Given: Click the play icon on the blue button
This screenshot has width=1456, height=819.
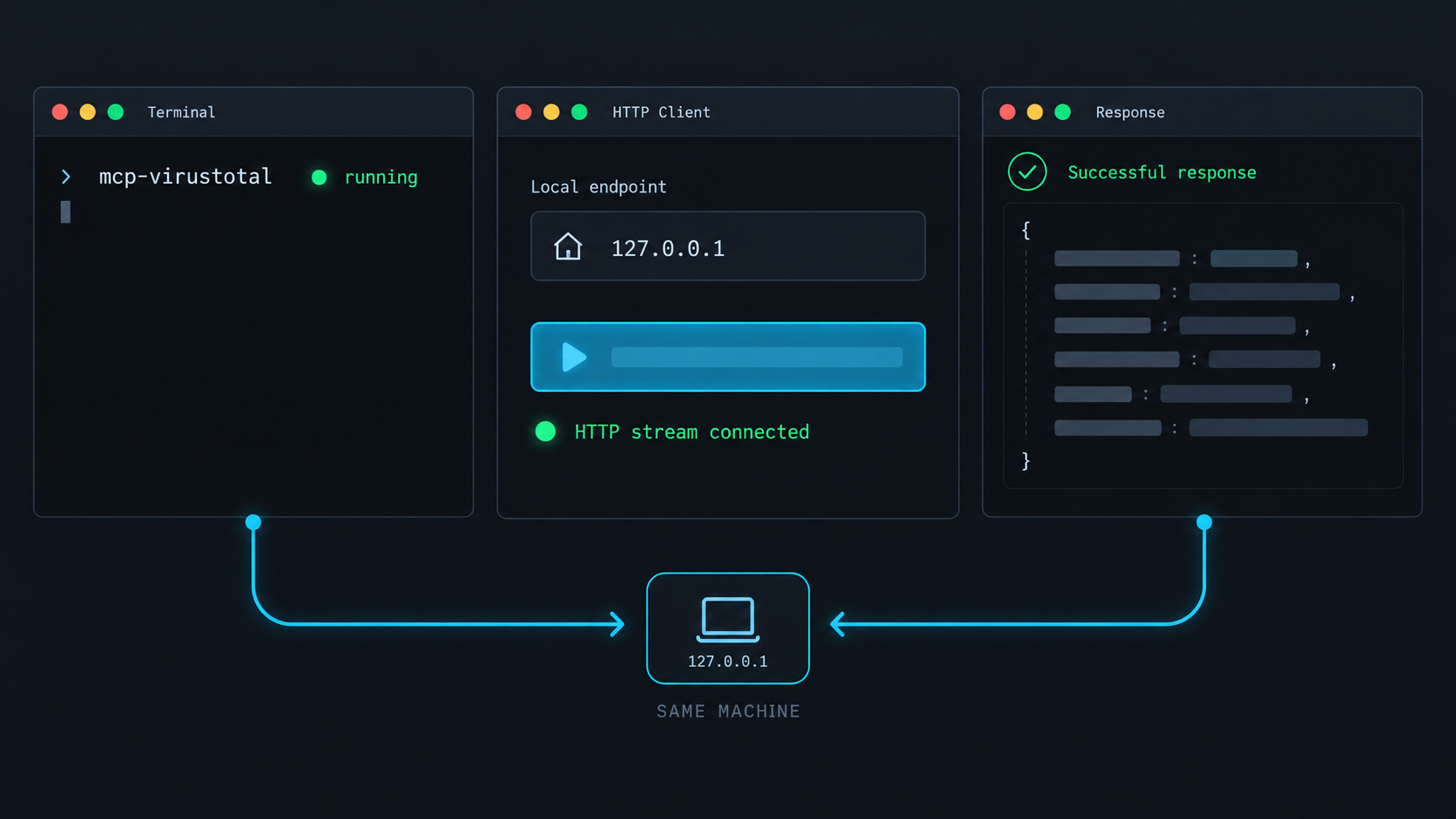Looking at the screenshot, I should click(x=574, y=357).
